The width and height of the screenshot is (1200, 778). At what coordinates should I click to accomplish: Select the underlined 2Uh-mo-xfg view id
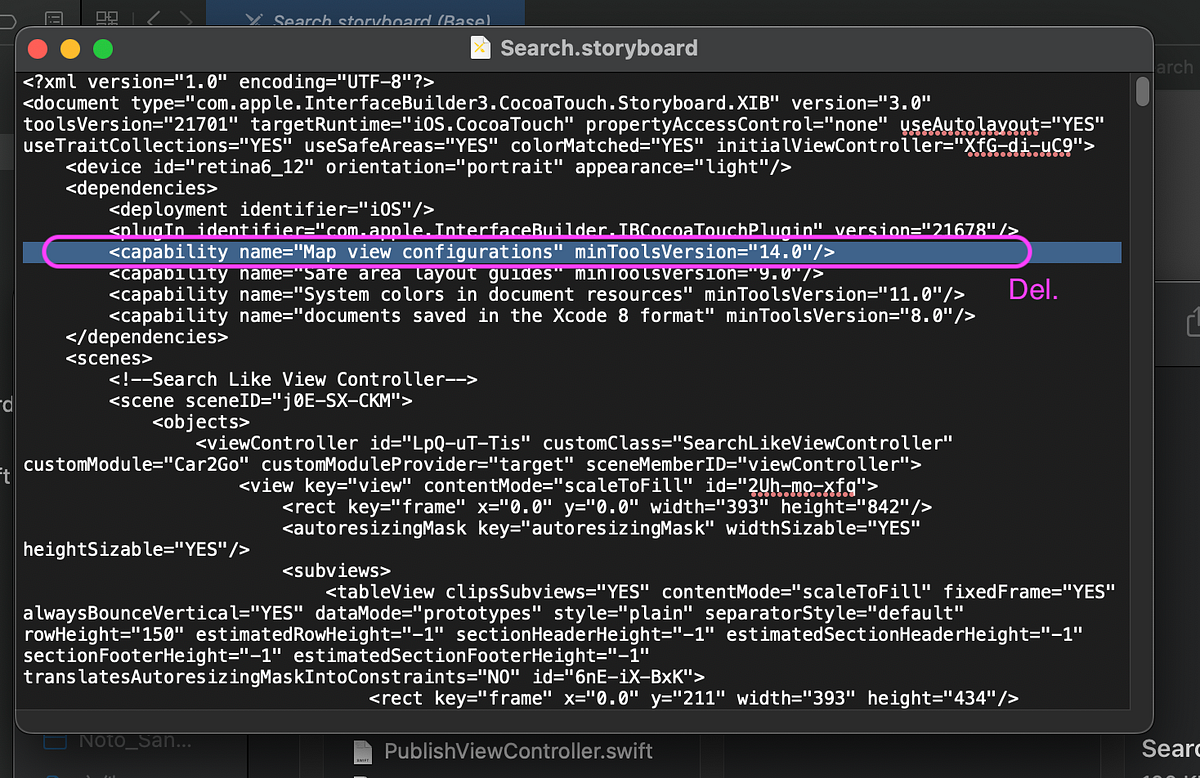(x=798, y=486)
